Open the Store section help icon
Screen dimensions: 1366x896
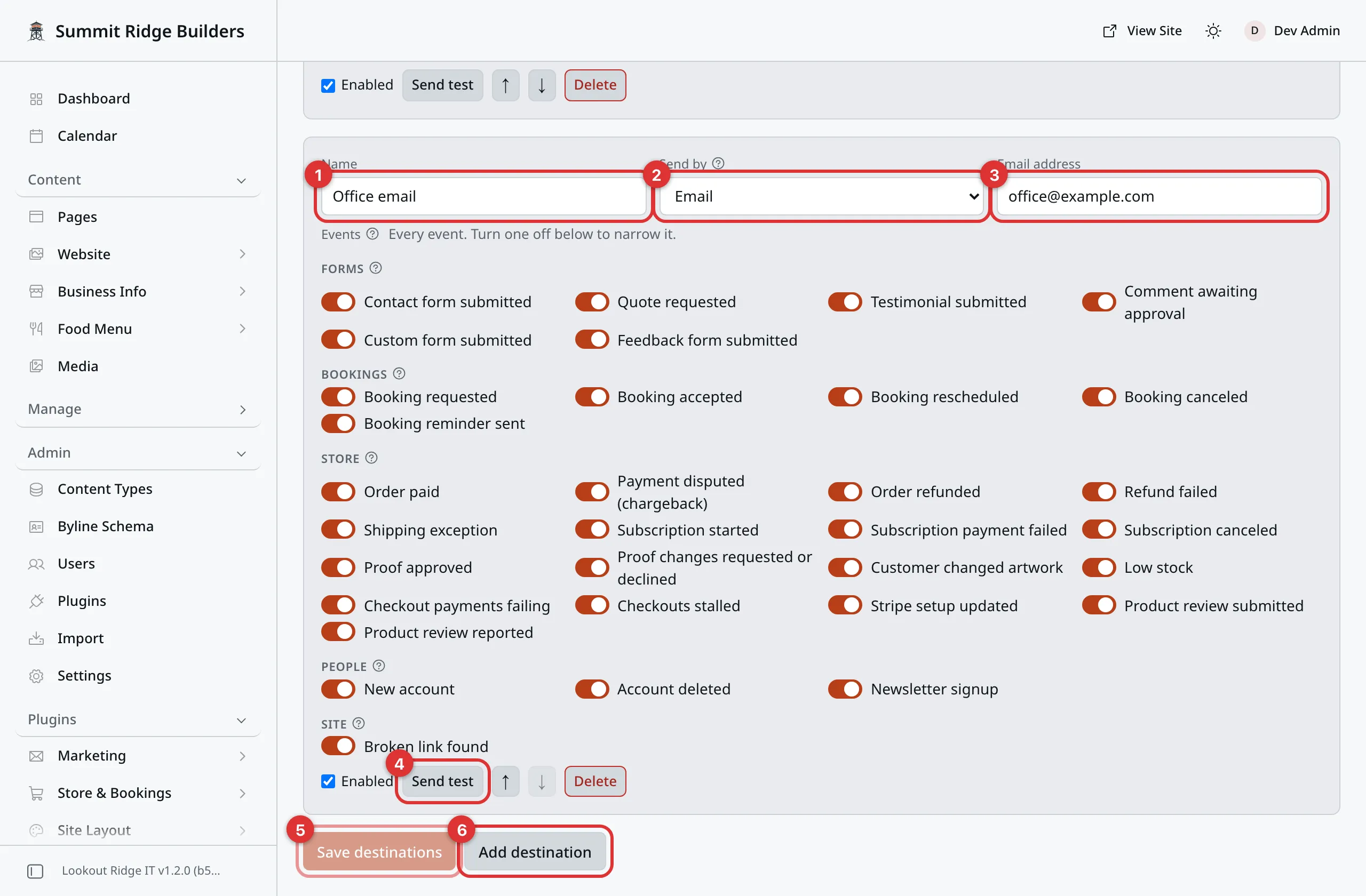[x=371, y=458]
